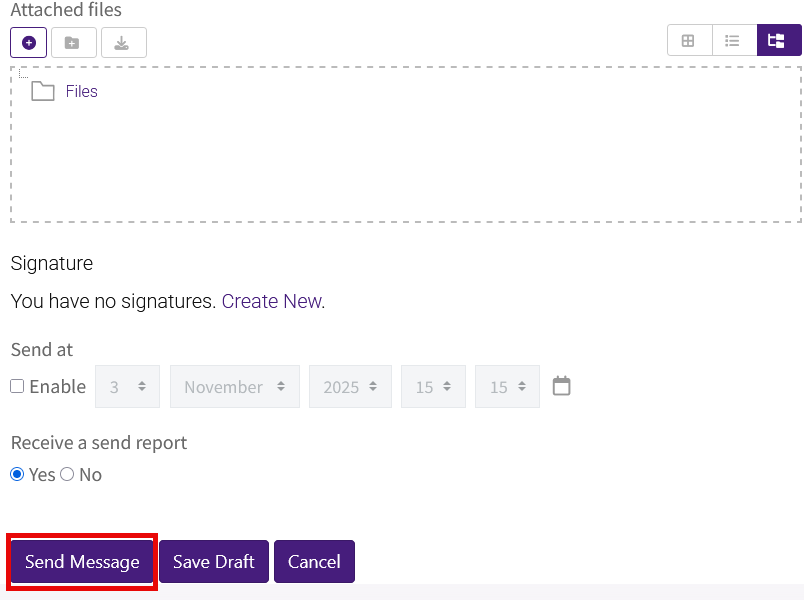The image size is (804, 600).
Task: Click the add new file icon
Action: click(28, 43)
